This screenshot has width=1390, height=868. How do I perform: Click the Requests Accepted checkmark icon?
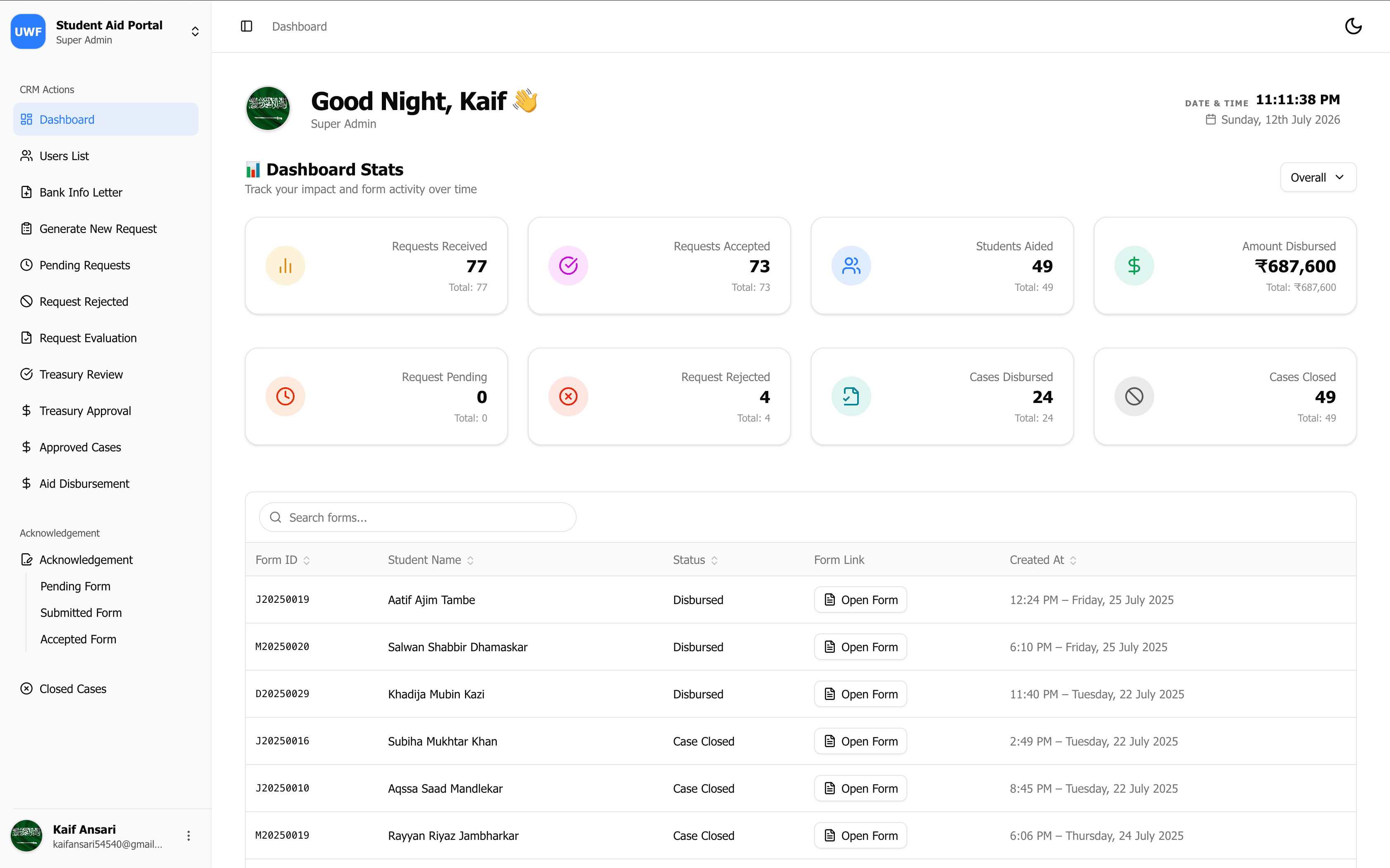point(568,266)
